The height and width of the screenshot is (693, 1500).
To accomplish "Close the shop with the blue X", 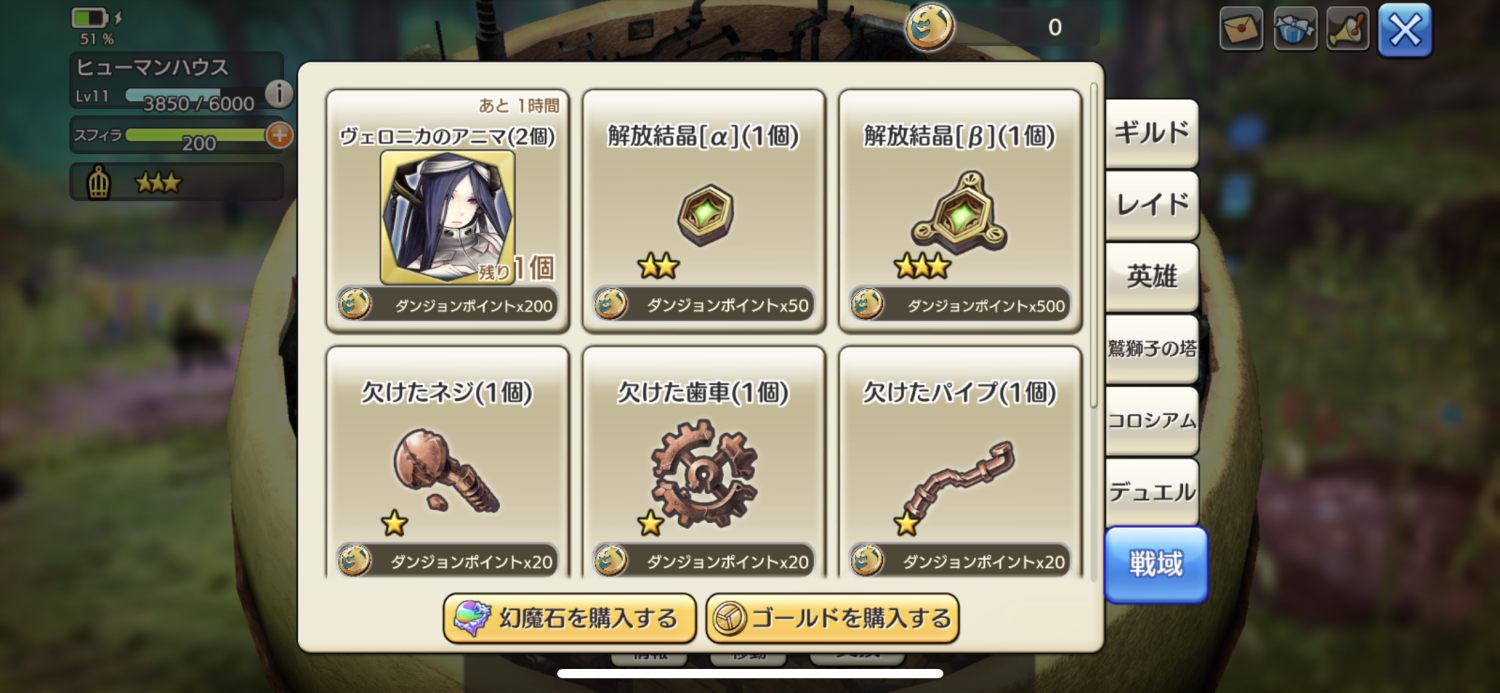I will 1405,30.
